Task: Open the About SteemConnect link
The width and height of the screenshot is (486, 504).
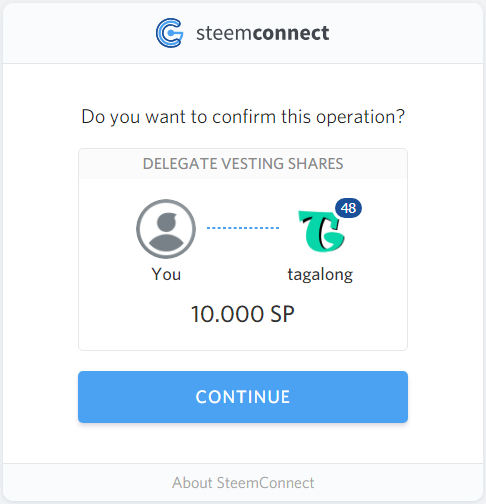Action: coord(243,483)
